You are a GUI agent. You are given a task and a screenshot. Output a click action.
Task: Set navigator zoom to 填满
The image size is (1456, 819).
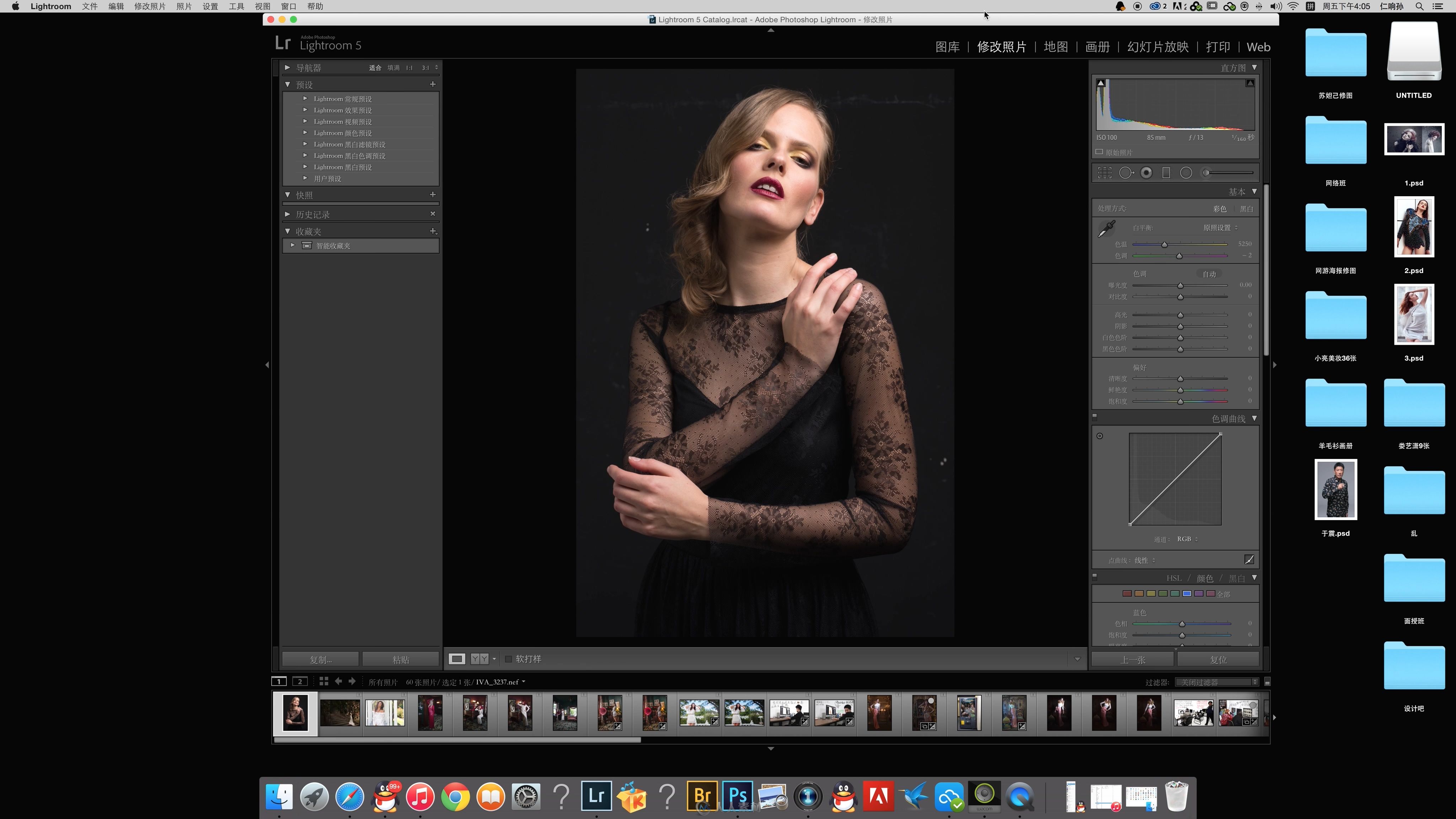click(393, 68)
